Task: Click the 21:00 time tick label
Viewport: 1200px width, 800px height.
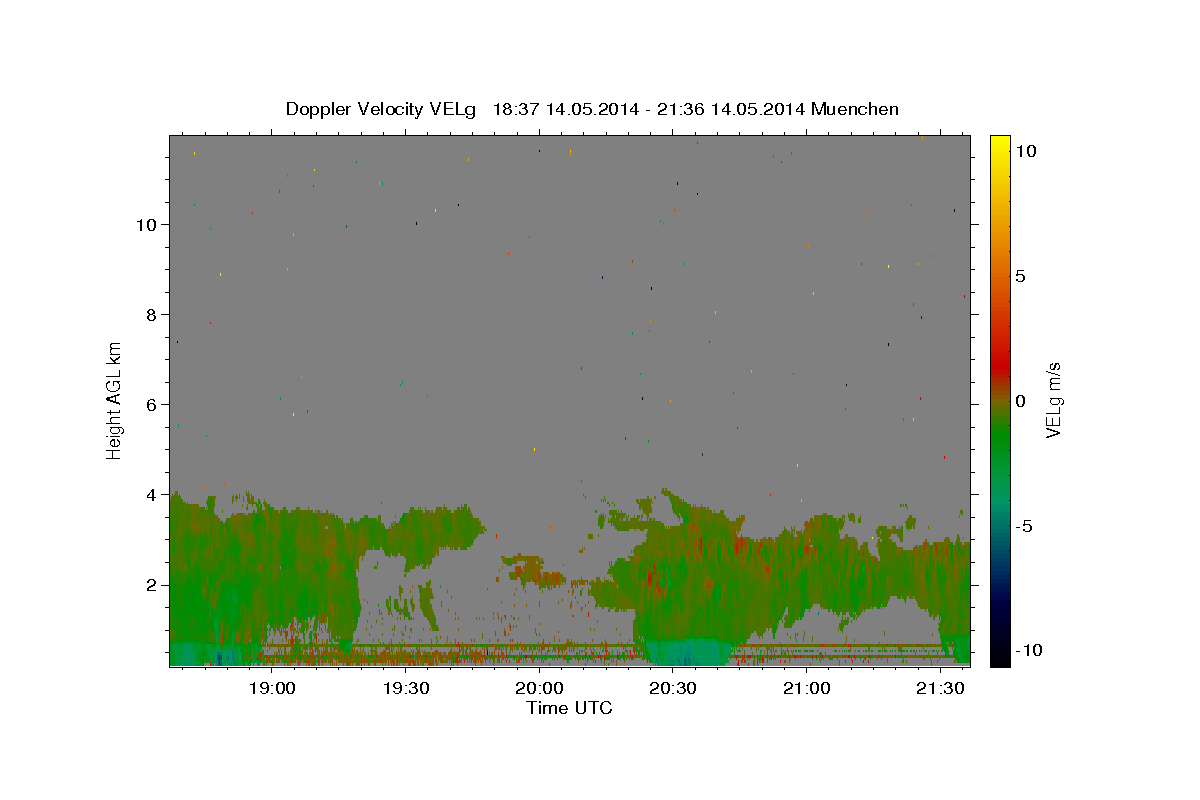Action: click(806, 688)
